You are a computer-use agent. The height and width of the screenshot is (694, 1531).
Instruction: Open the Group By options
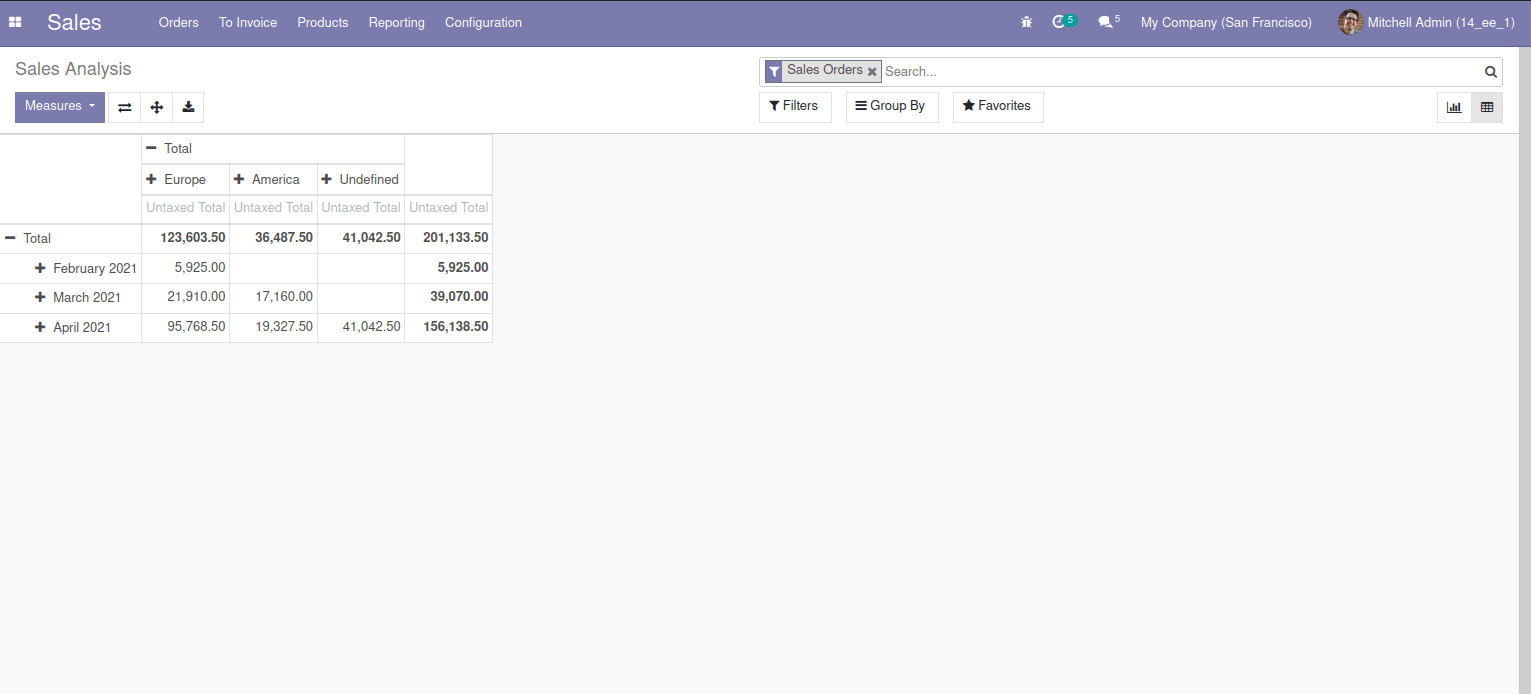891,106
